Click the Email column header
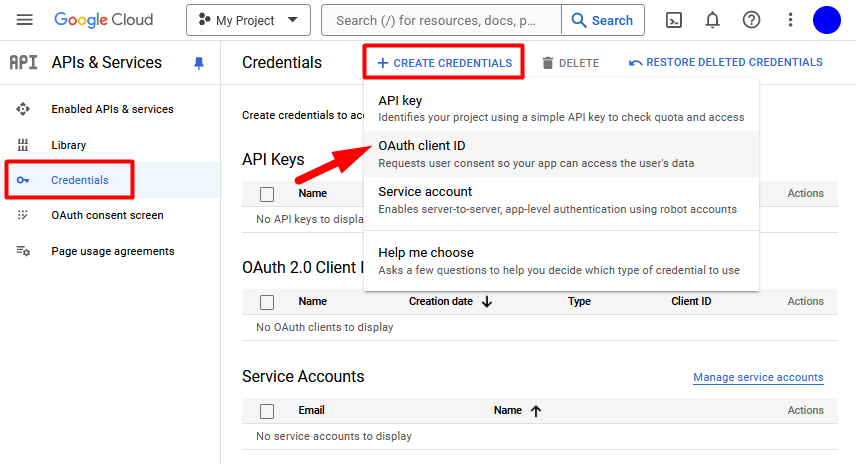 click(311, 410)
